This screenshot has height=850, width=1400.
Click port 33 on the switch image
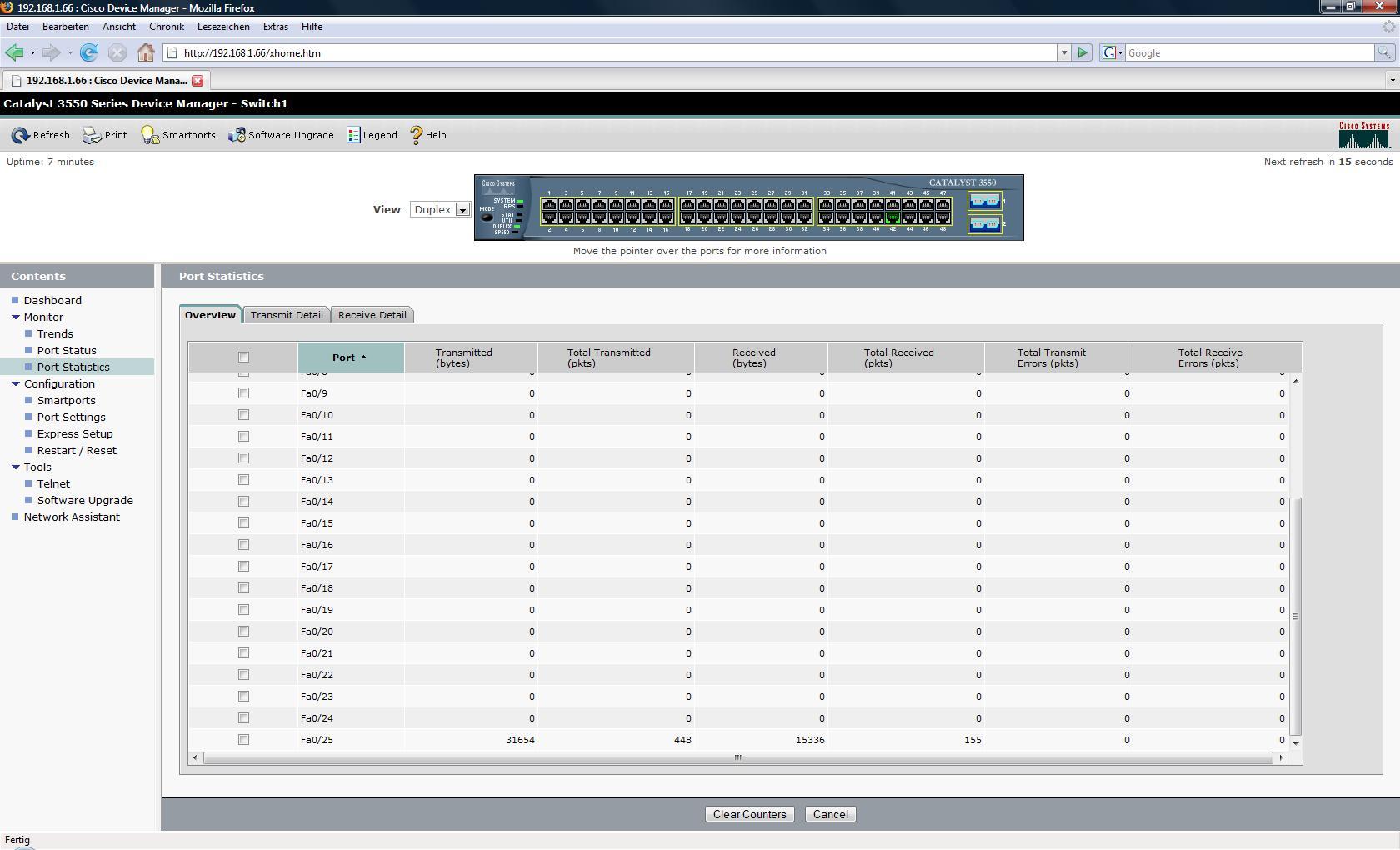826,205
